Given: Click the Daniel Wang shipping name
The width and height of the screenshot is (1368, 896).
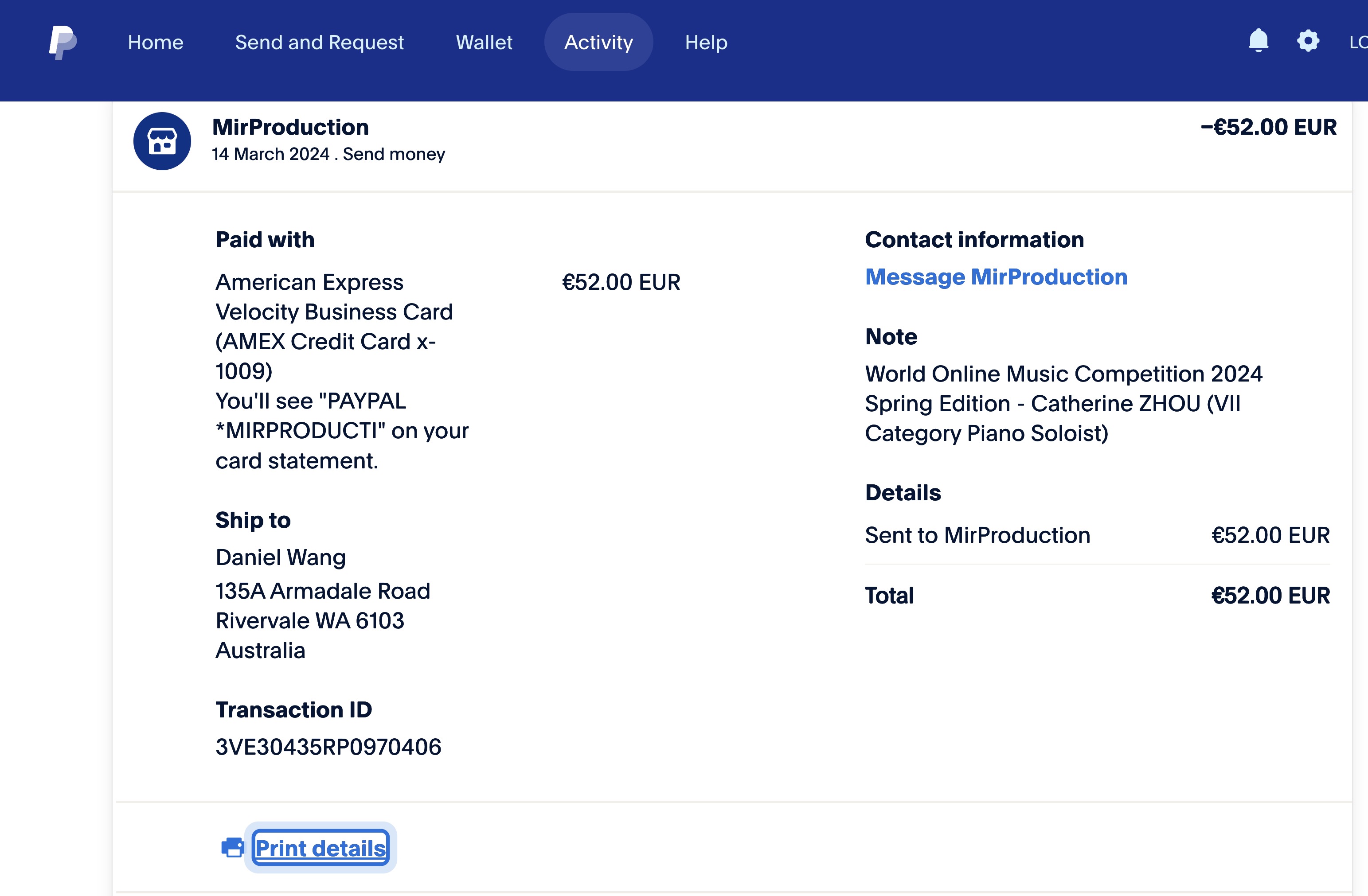Looking at the screenshot, I should coord(281,557).
